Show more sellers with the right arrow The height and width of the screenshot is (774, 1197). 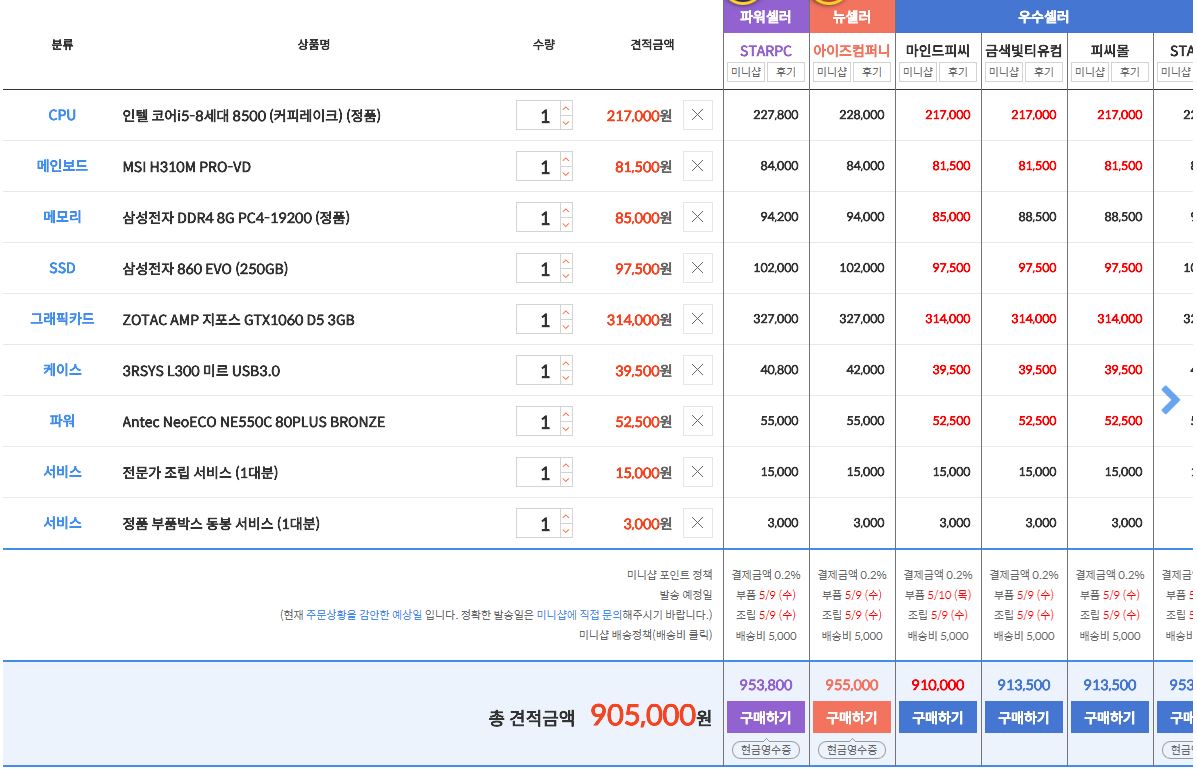click(x=1170, y=399)
